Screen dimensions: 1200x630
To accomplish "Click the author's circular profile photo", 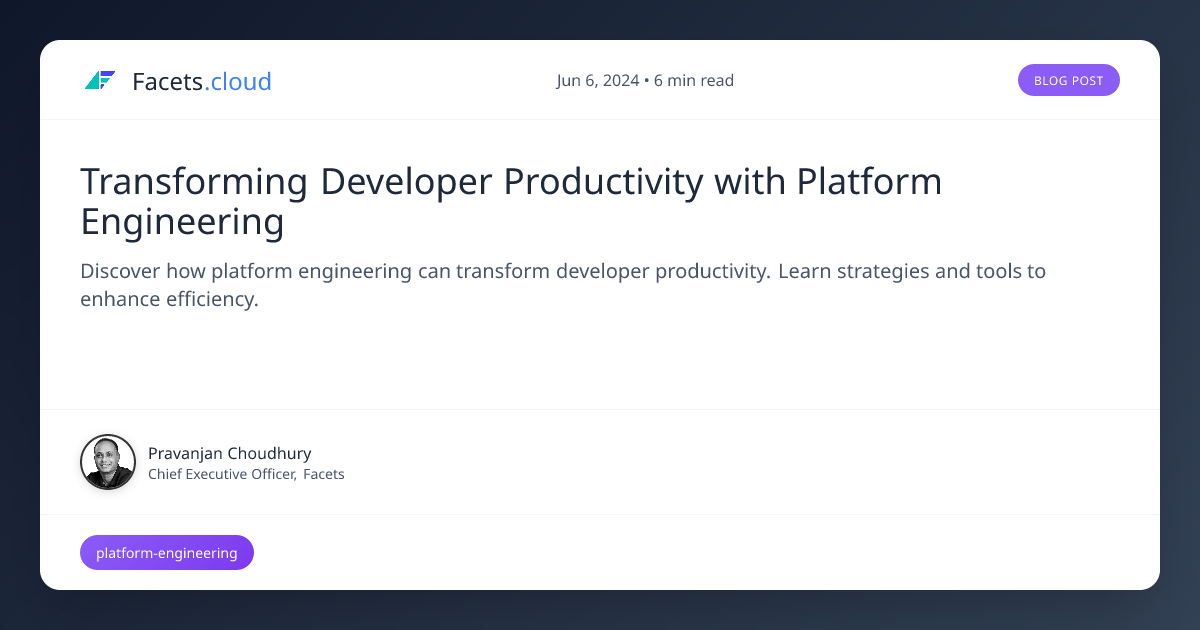I will click(x=108, y=461).
